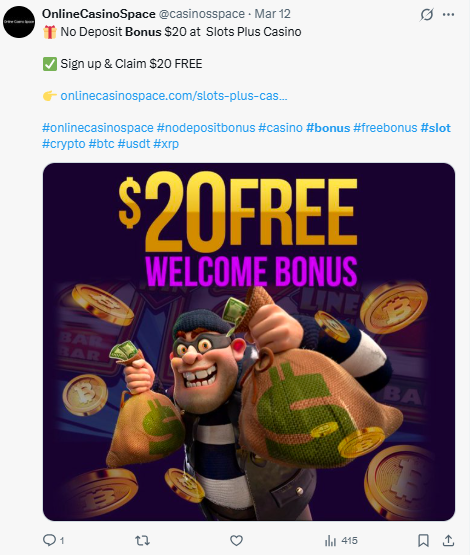View post analytics bar chart icon

click(x=330, y=540)
